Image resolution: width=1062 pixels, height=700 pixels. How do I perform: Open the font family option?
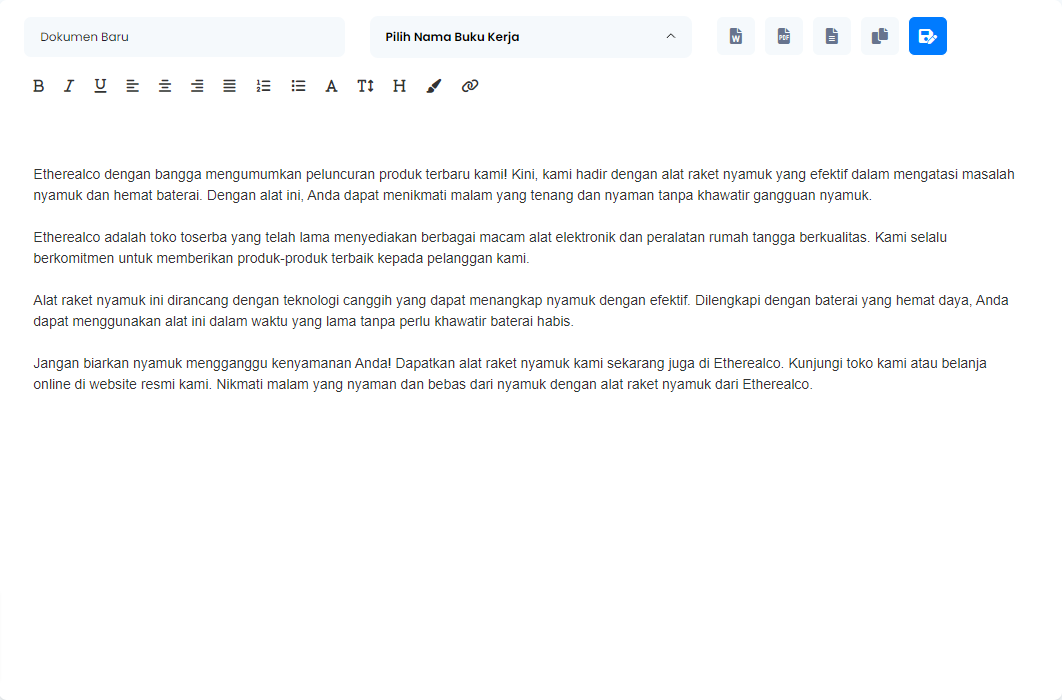coord(331,86)
